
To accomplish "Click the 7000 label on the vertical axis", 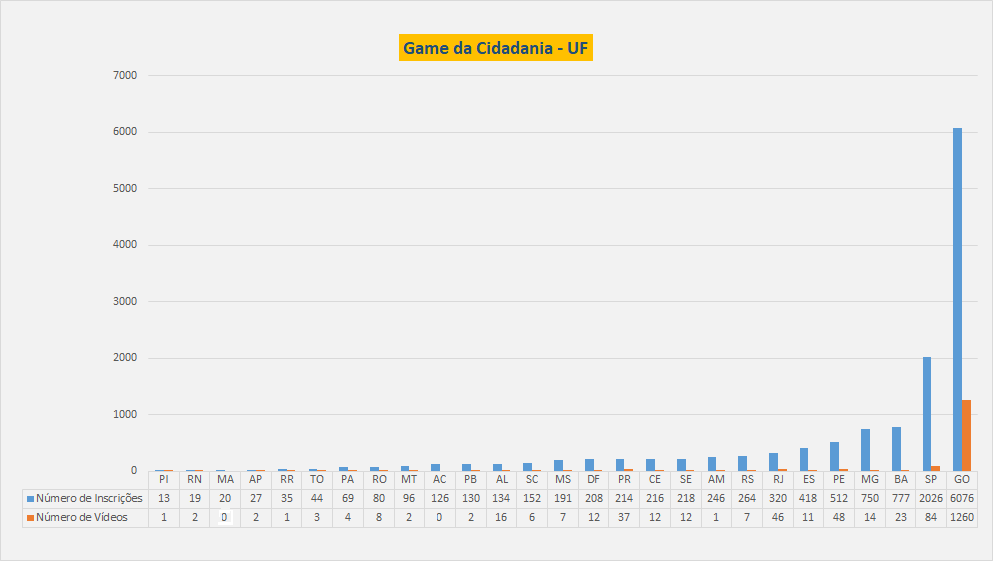I will point(128,75).
